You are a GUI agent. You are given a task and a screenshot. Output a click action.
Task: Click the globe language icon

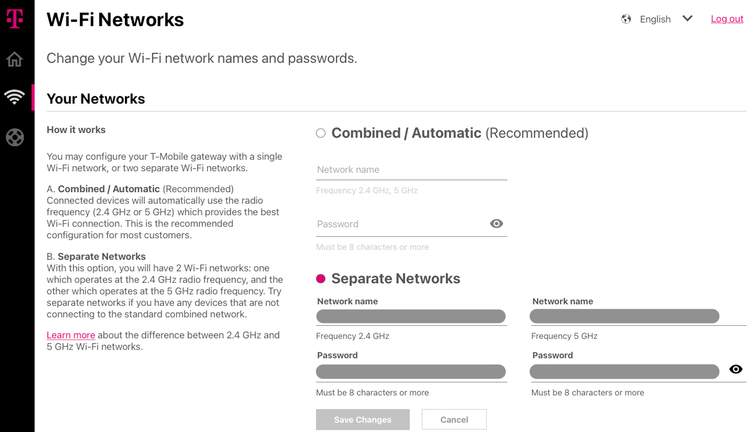click(626, 19)
